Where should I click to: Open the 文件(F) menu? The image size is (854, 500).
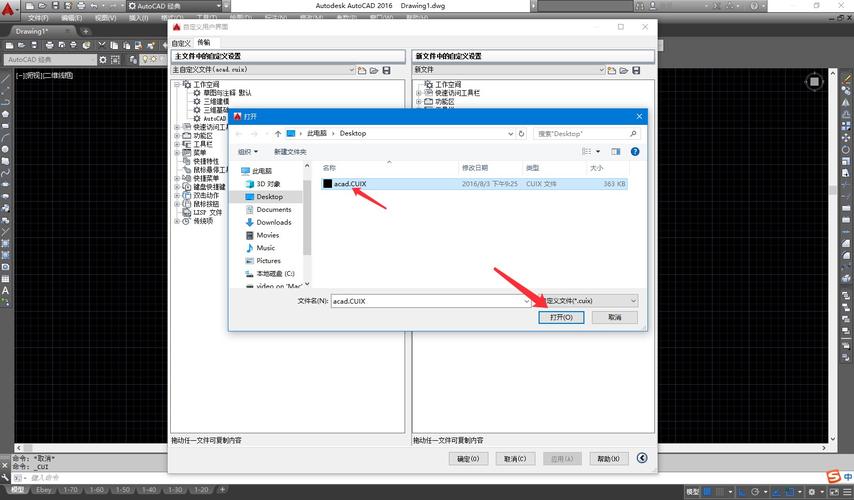point(38,18)
